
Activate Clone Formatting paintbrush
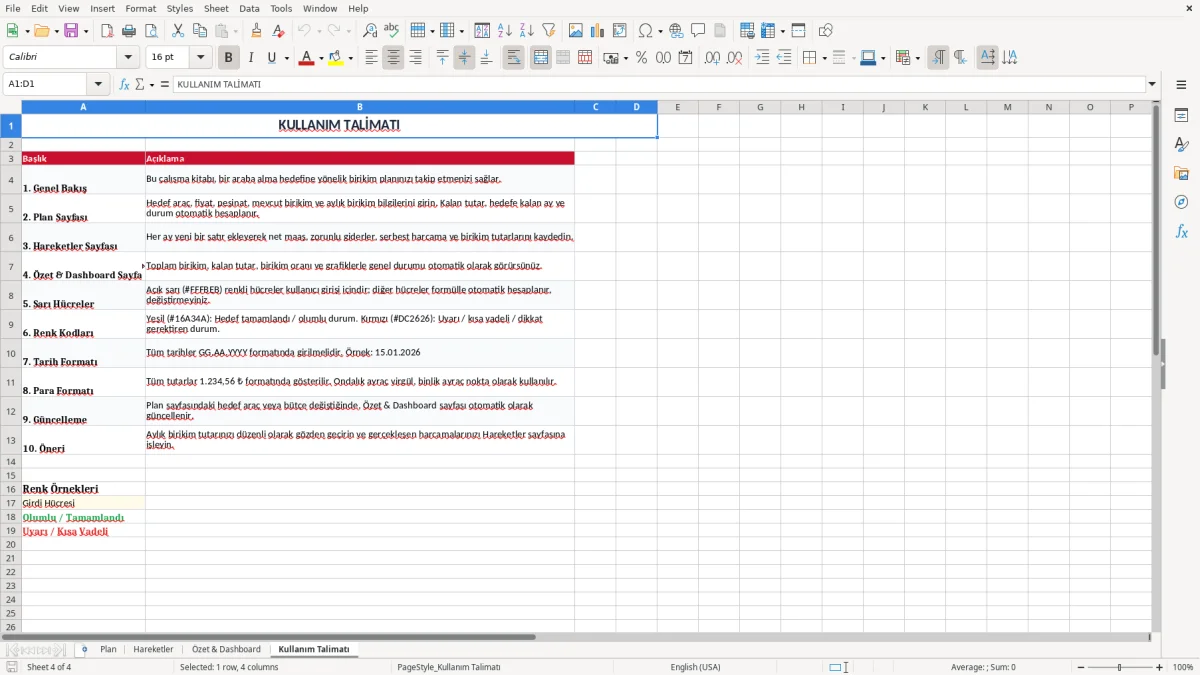pyautogui.click(x=257, y=31)
